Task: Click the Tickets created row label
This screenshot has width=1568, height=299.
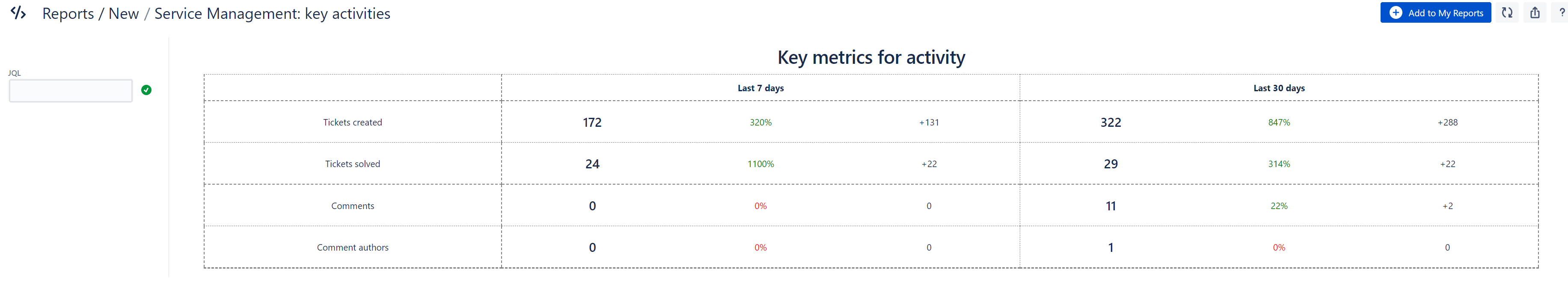Action: [353, 123]
